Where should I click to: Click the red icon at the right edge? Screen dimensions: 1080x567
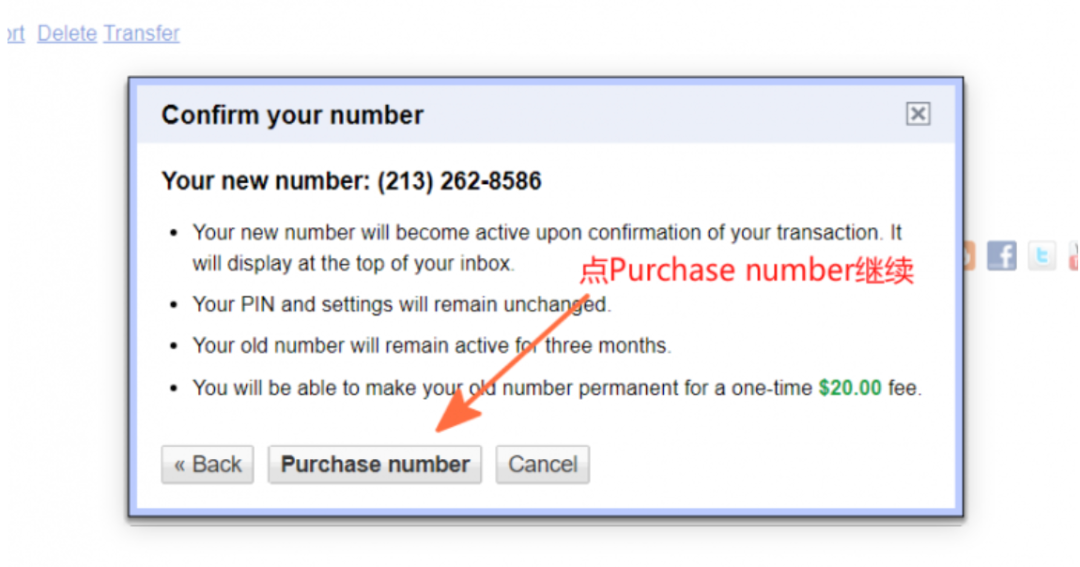[x=1074, y=256]
